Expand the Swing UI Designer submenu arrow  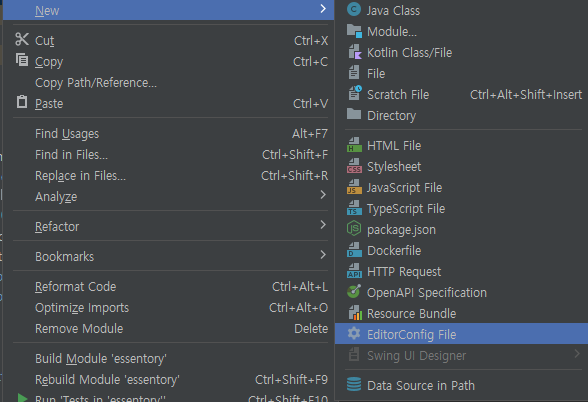577,354
